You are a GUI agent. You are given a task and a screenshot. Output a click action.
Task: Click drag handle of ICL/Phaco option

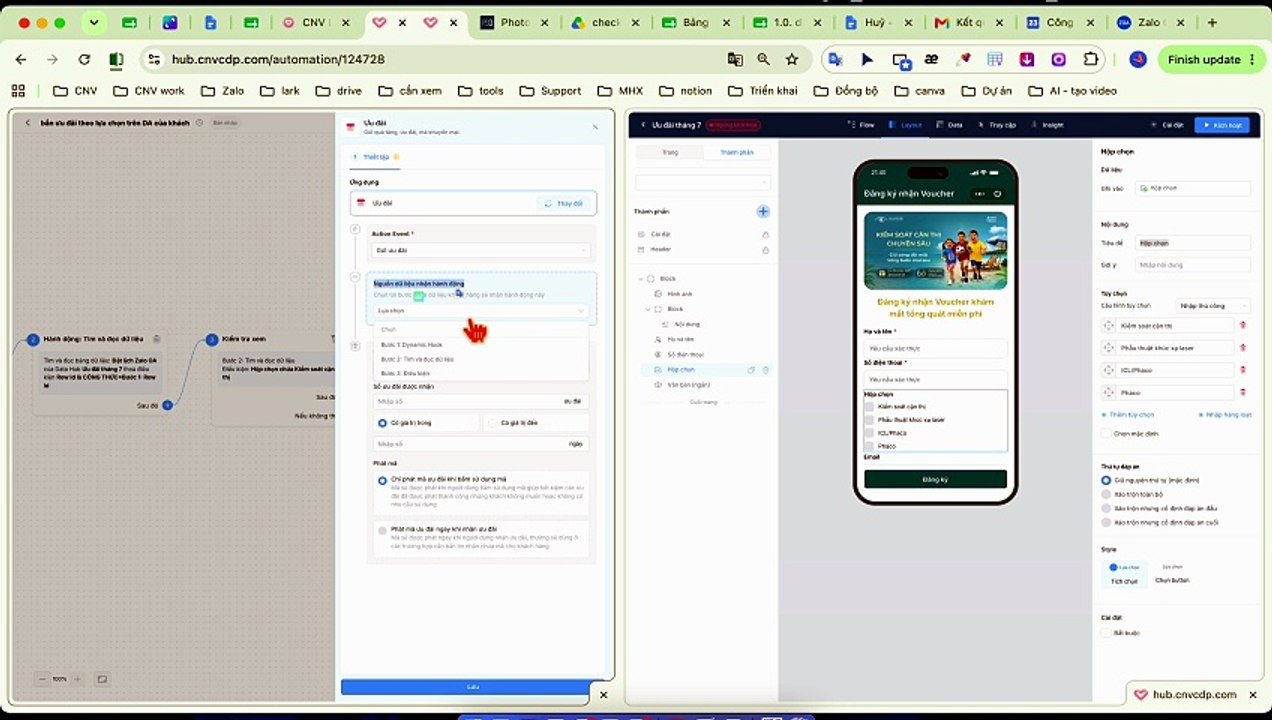[x=1108, y=370]
